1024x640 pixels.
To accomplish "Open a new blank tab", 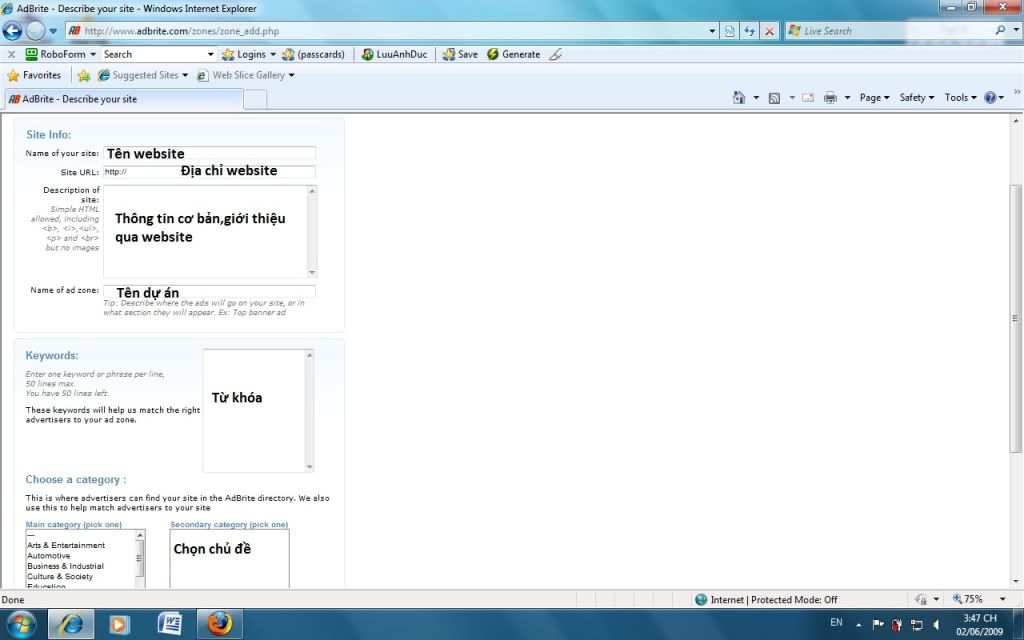I will 255,99.
